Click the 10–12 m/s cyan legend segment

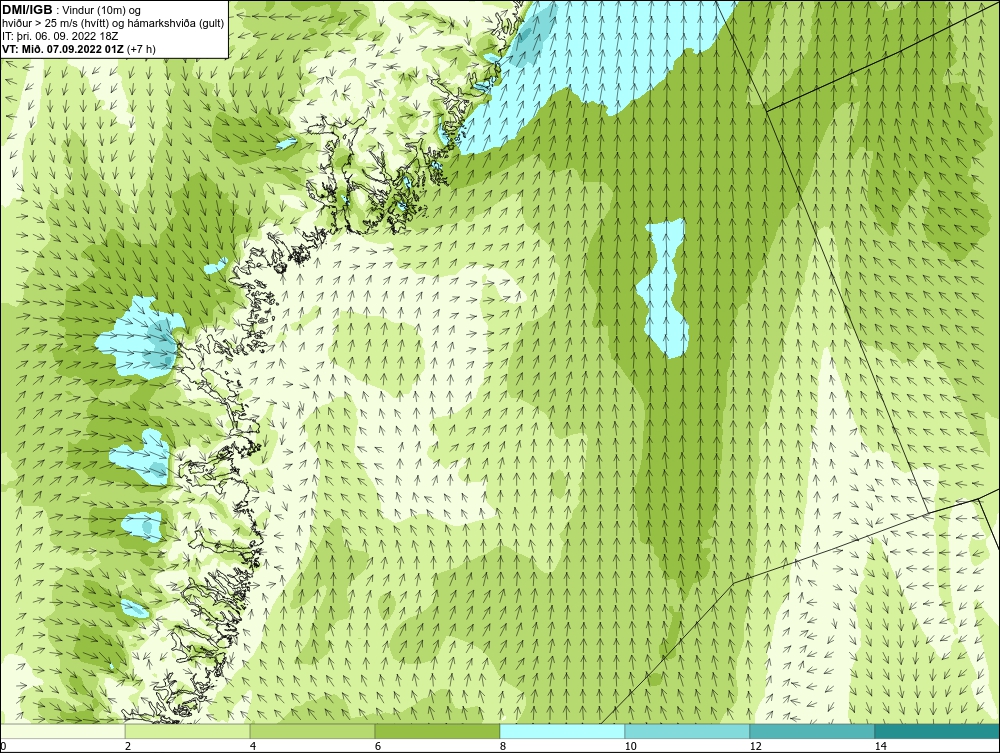point(688,731)
